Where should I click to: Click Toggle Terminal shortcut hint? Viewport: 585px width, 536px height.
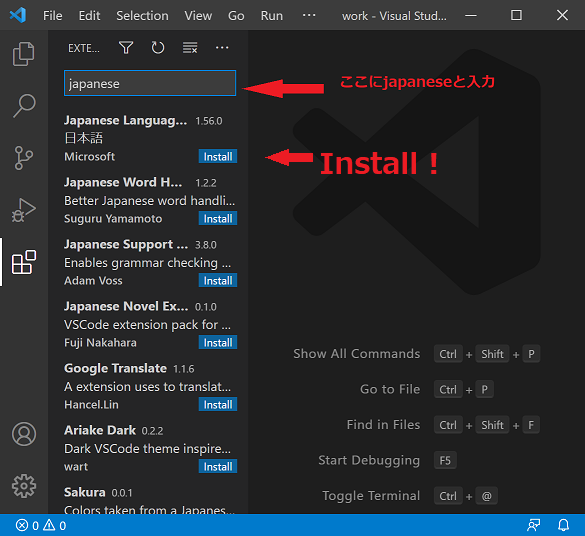[x=410, y=496]
